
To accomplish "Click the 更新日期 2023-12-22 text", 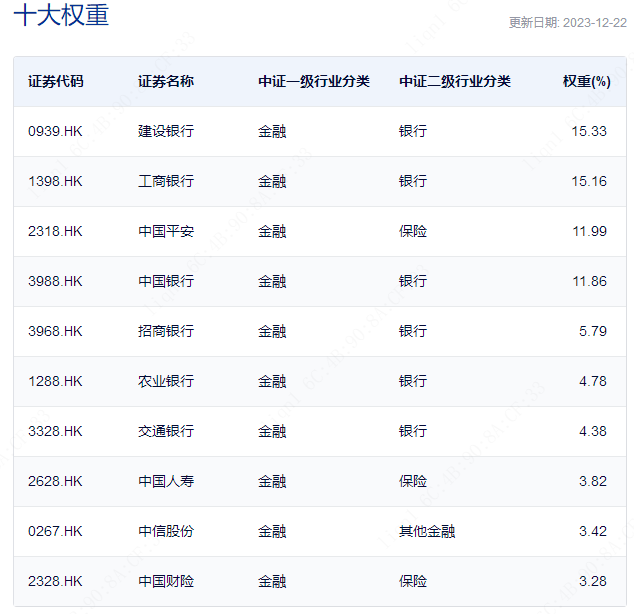I will pyautogui.click(x=567, y=23).
